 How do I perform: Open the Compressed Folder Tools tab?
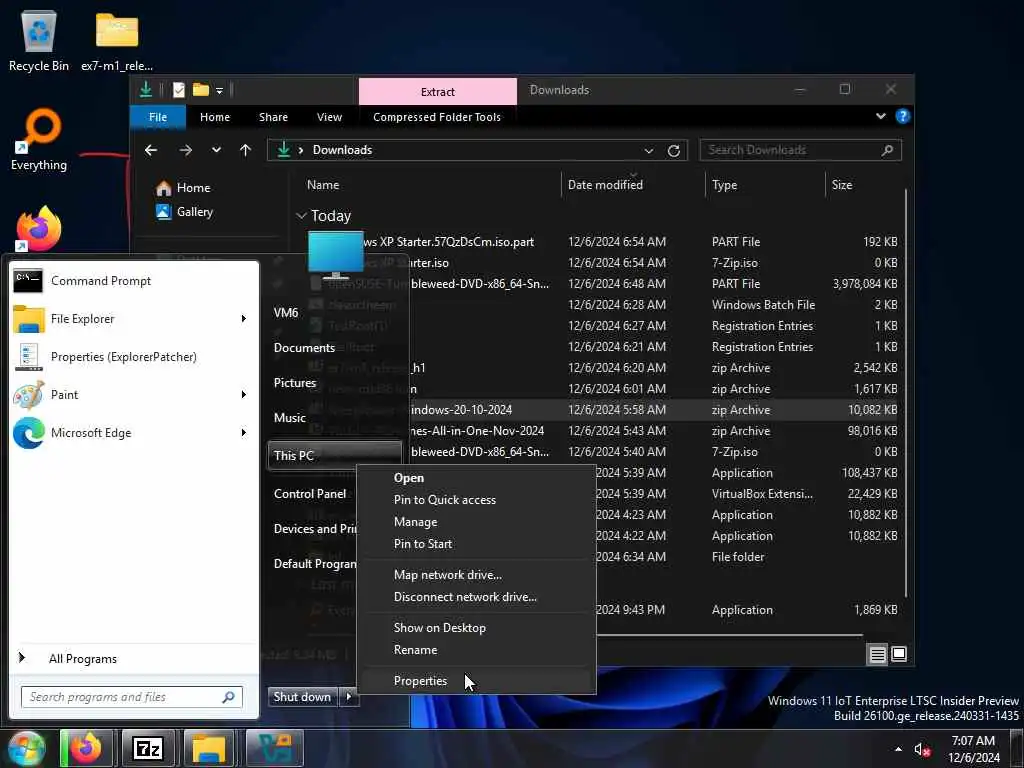437,117
